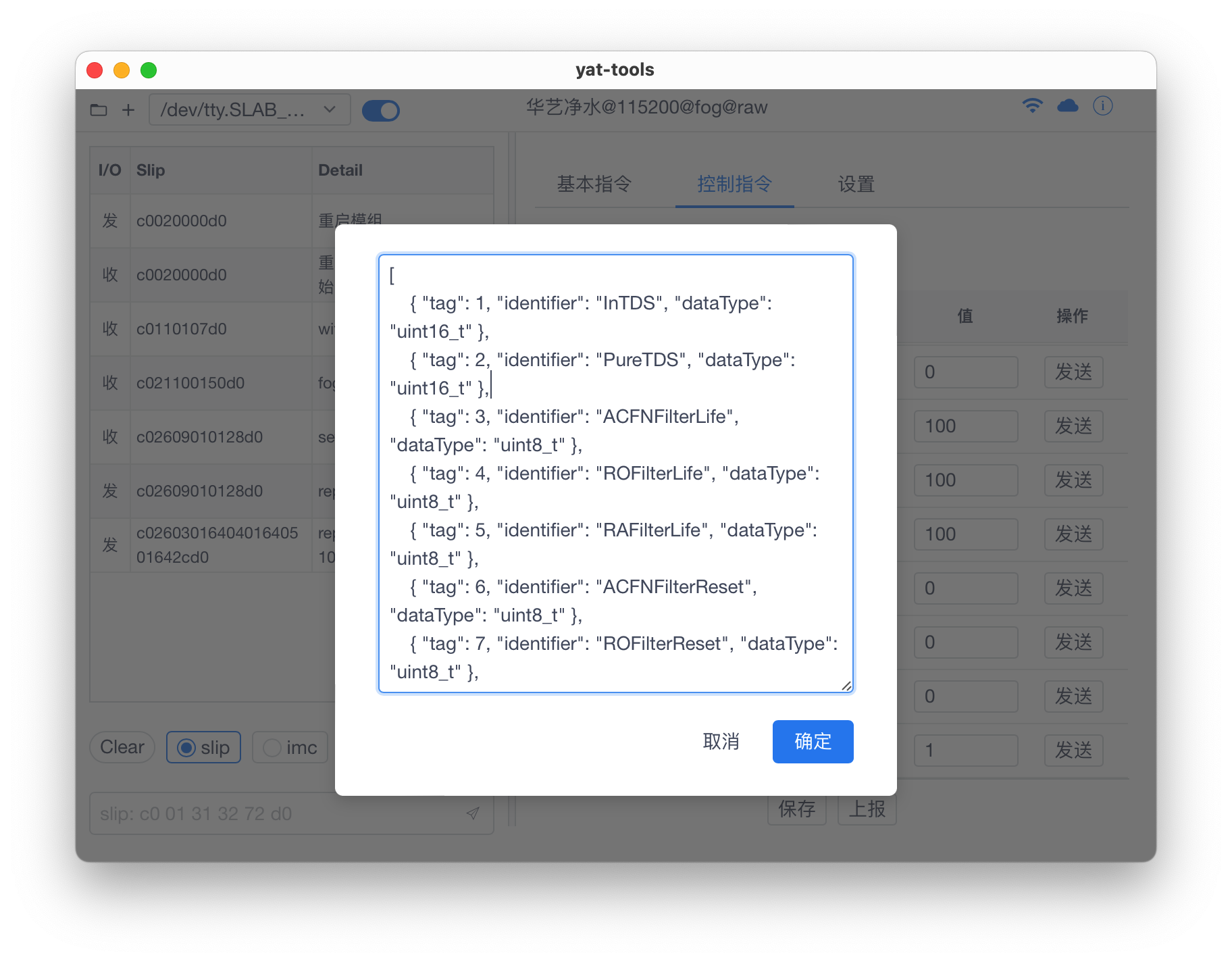Click the WiFi status icon
The image size is (1232, 962).
click(1032, 105)
